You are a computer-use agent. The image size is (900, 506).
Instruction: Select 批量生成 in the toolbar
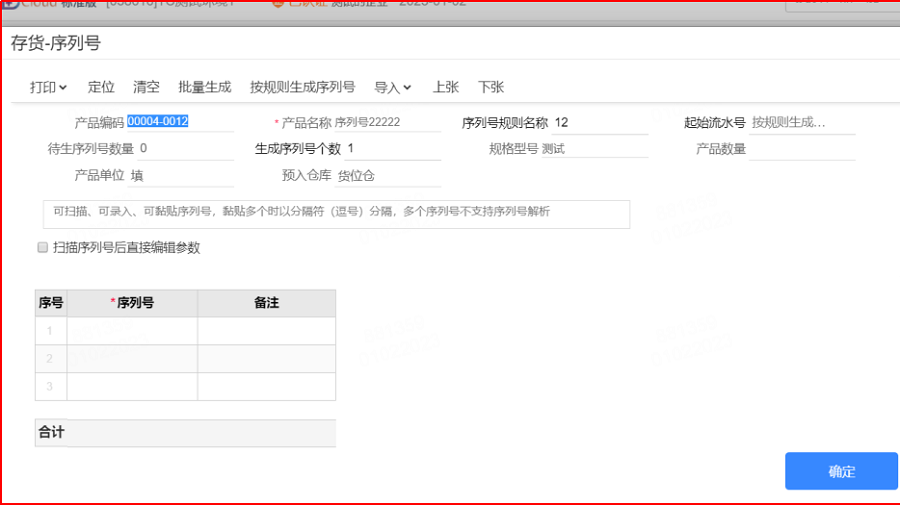coord(204,87)
